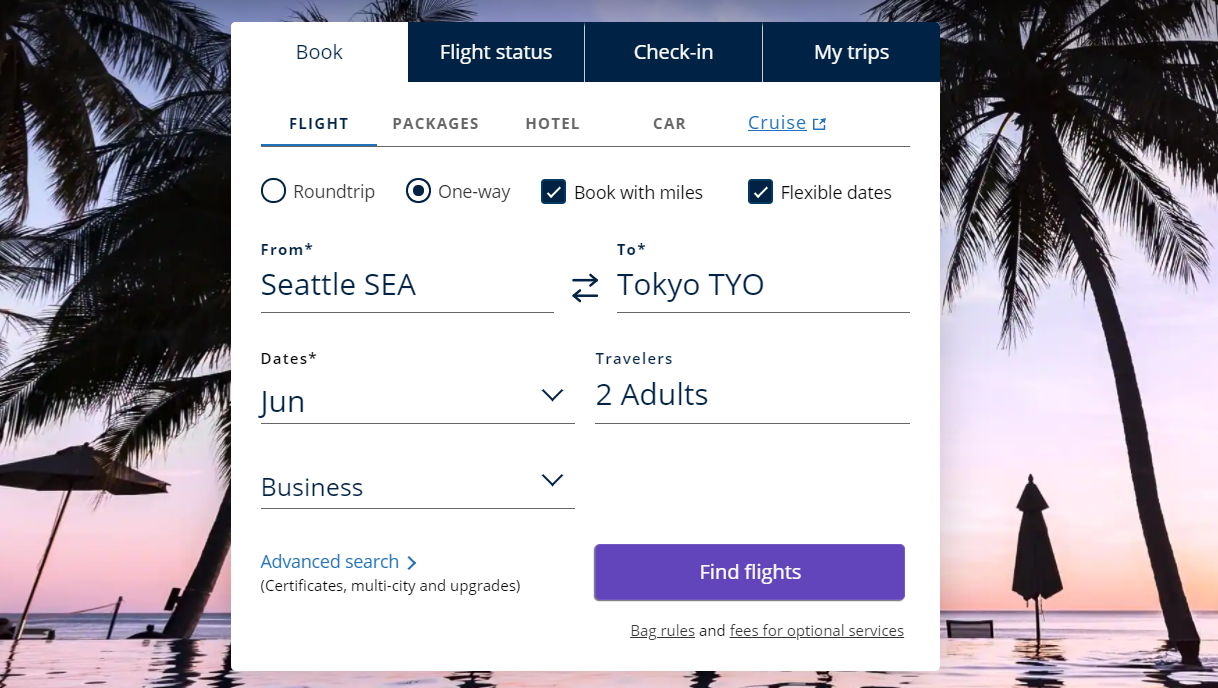The image size is (1218, 688).
Task: Open the Check-in tab
Action: [x=673, y=51]
